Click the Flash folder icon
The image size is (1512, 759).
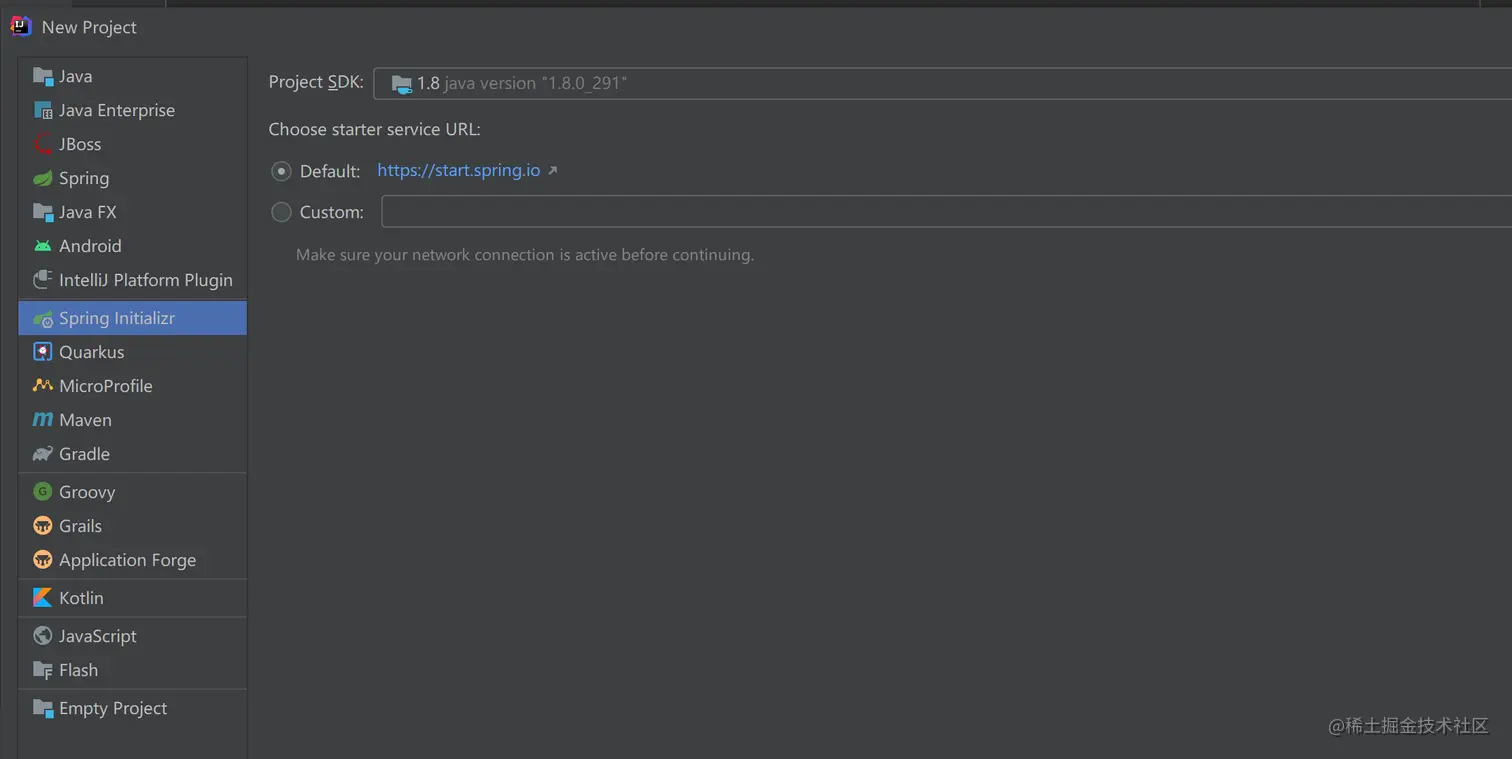pyautogui.click(x=43, y=670)
